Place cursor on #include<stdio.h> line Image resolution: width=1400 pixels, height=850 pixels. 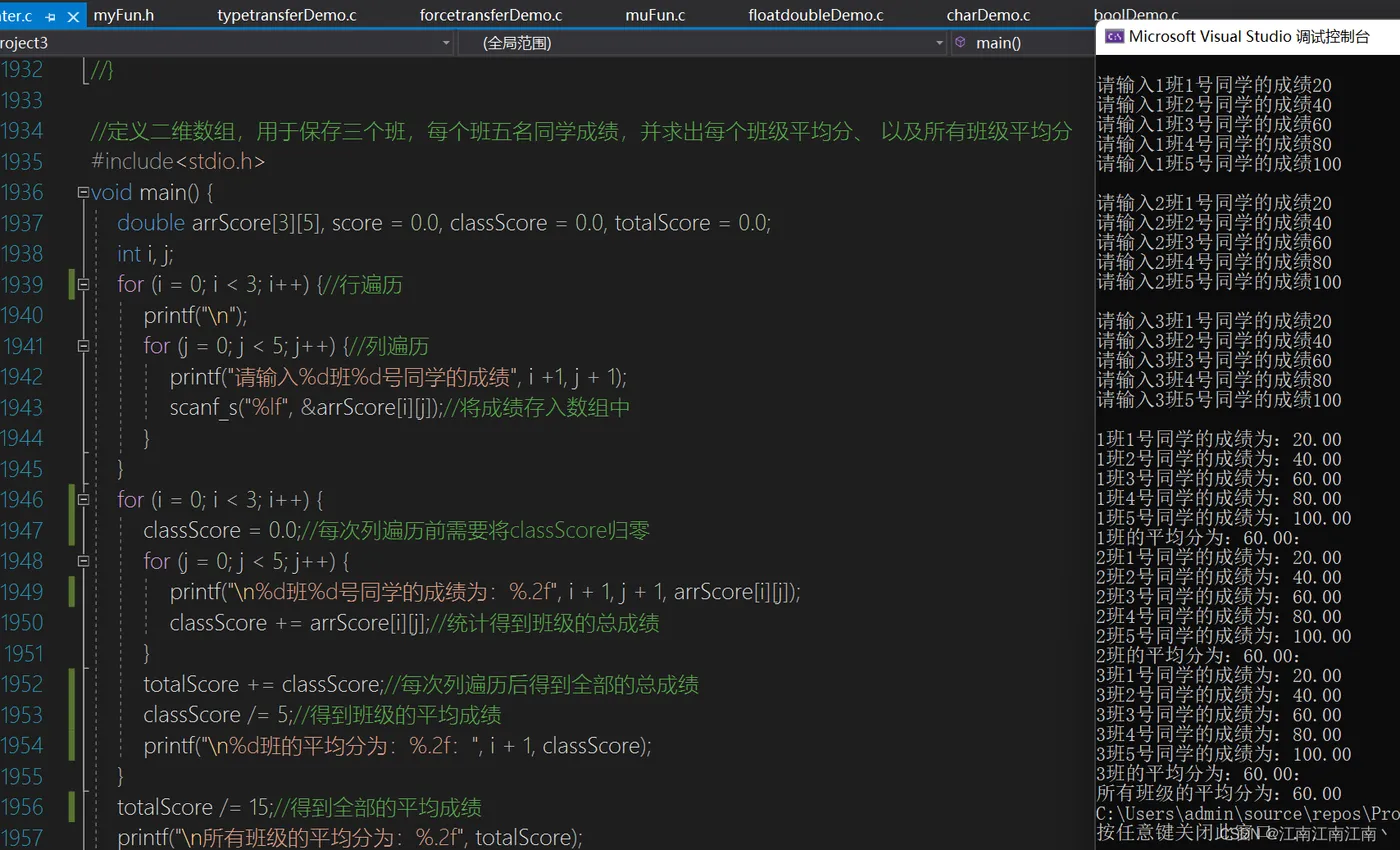(x=177, y=161)
